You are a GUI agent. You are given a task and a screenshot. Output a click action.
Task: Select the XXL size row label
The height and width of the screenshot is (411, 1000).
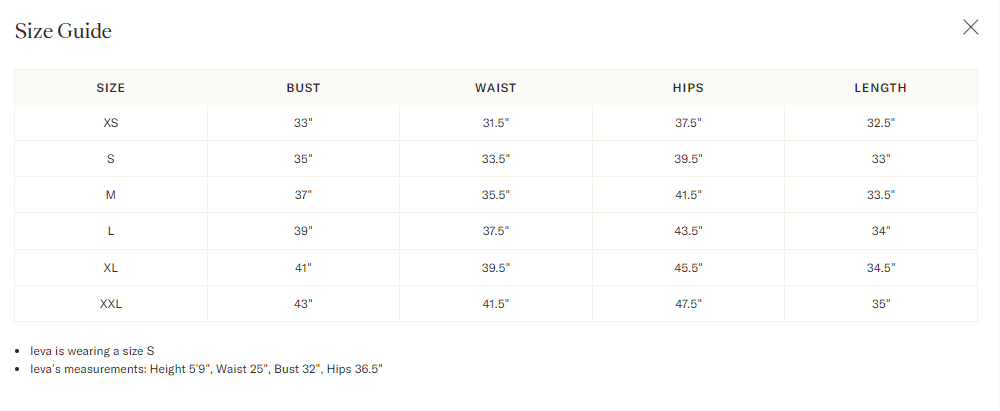[x=111, y=304]
